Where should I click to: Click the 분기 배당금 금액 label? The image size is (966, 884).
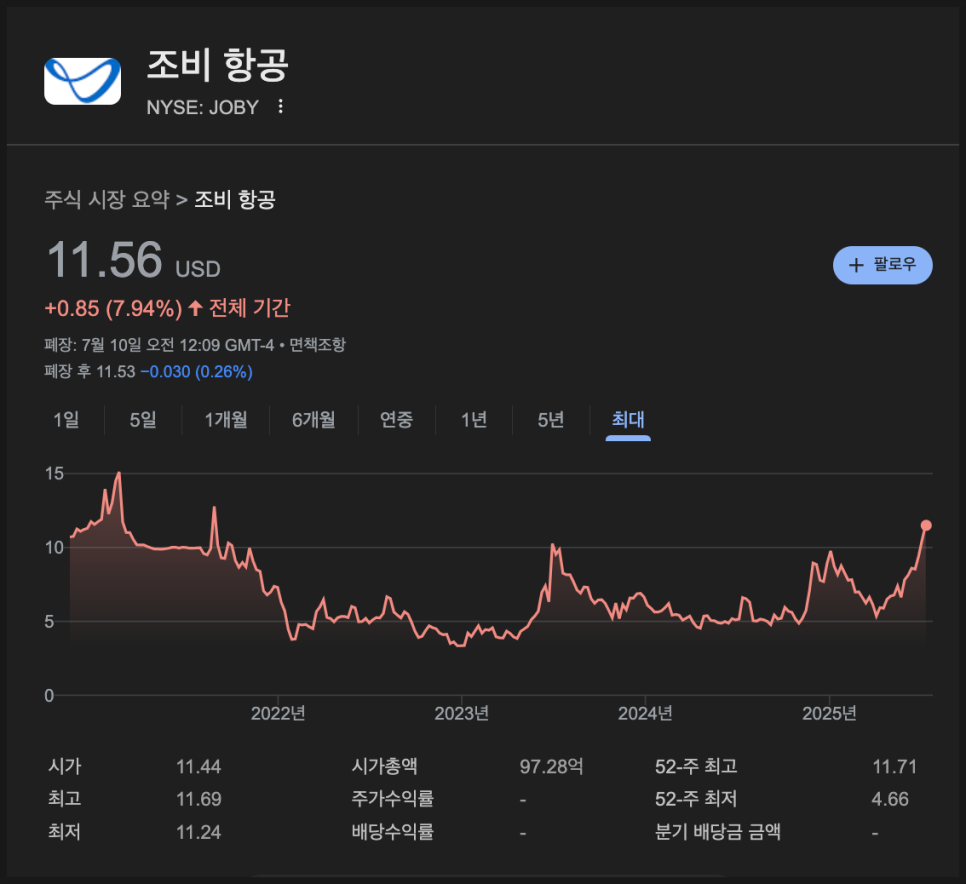(x=718, y=832)
